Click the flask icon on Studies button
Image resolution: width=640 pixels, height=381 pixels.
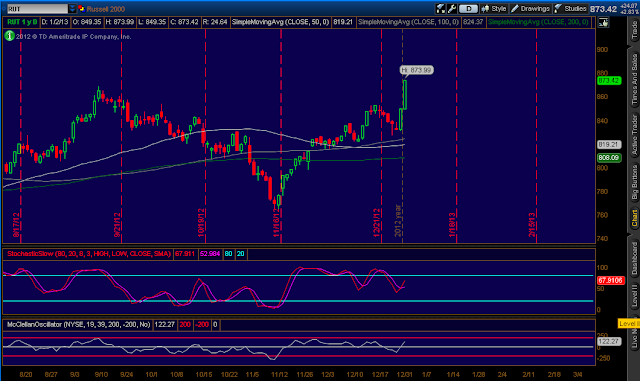[558, 9]
